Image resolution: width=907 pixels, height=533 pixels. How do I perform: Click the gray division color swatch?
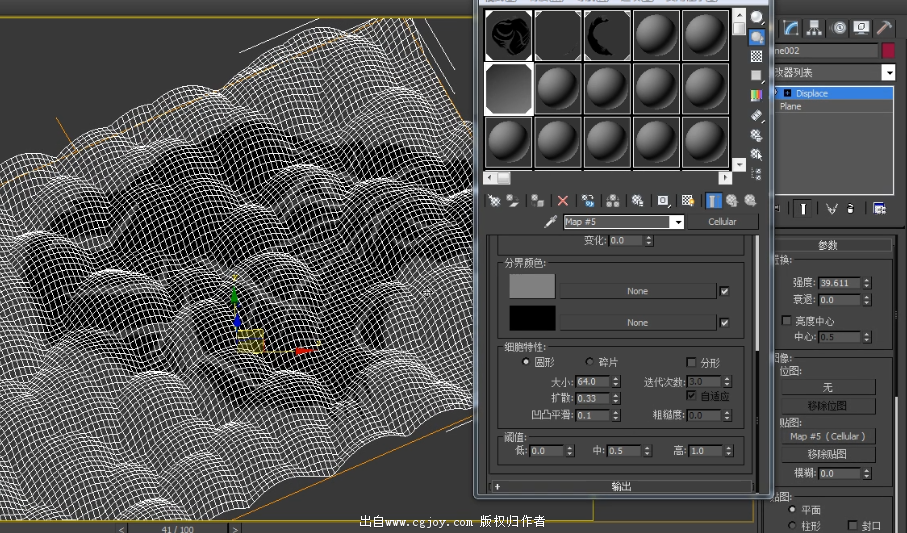(x=532, y=286)
